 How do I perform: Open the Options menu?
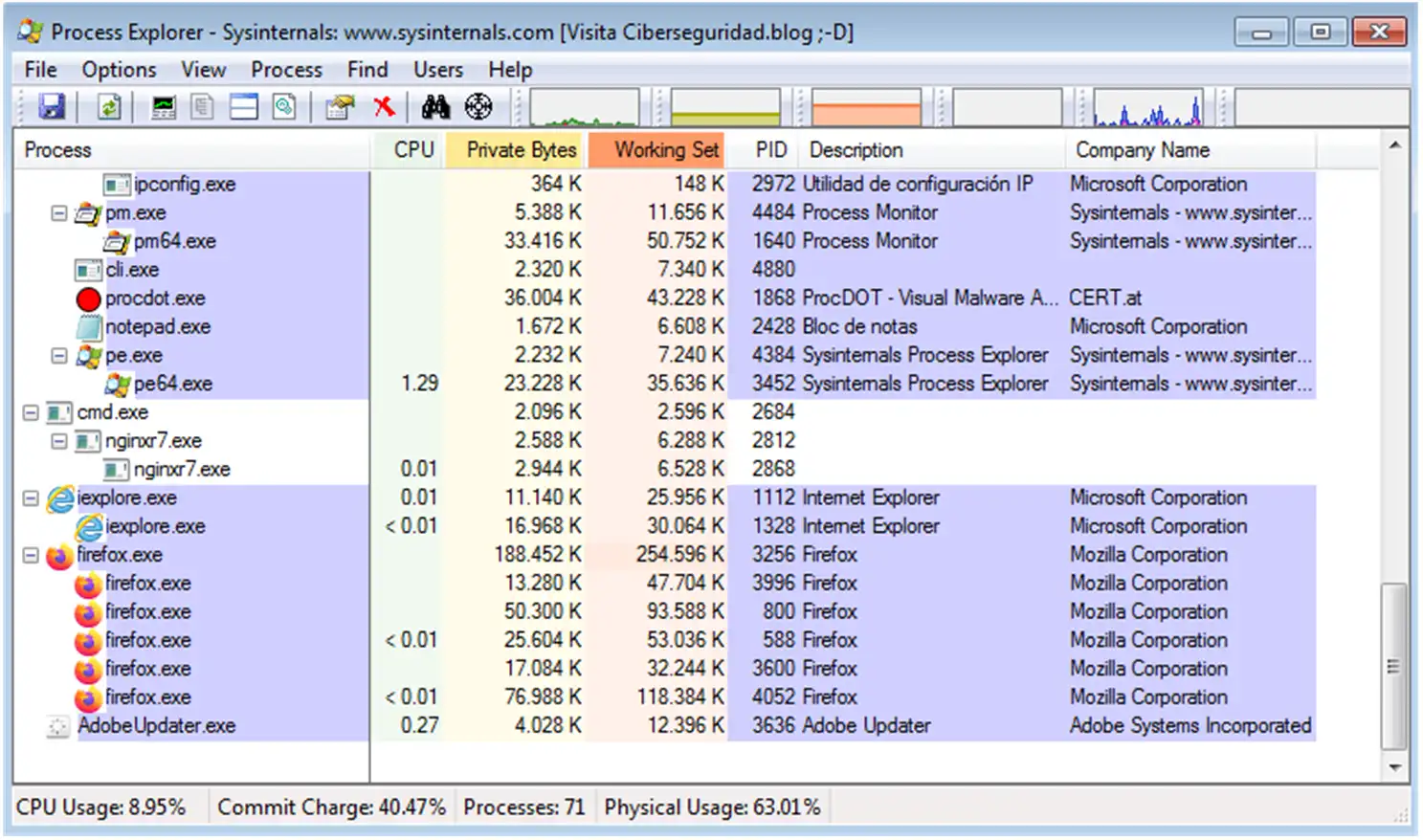(x=119, y=70)
